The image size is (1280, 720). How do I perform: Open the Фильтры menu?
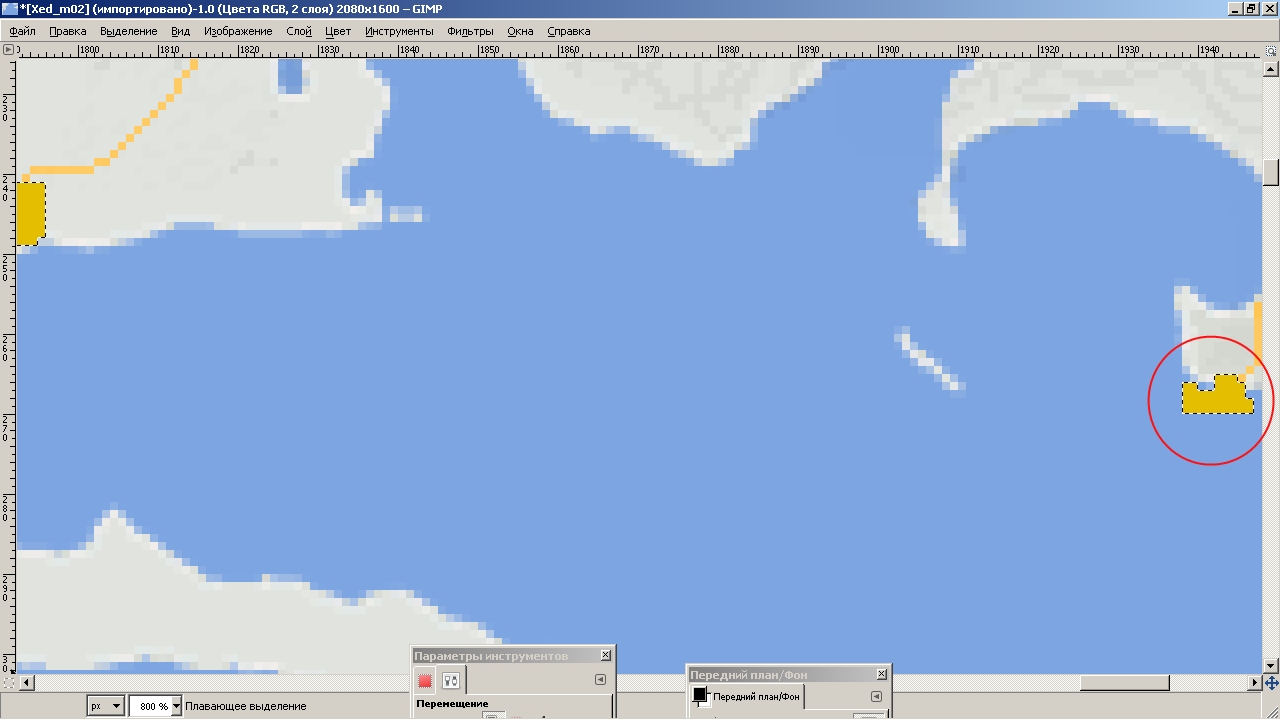coord(471,31)
